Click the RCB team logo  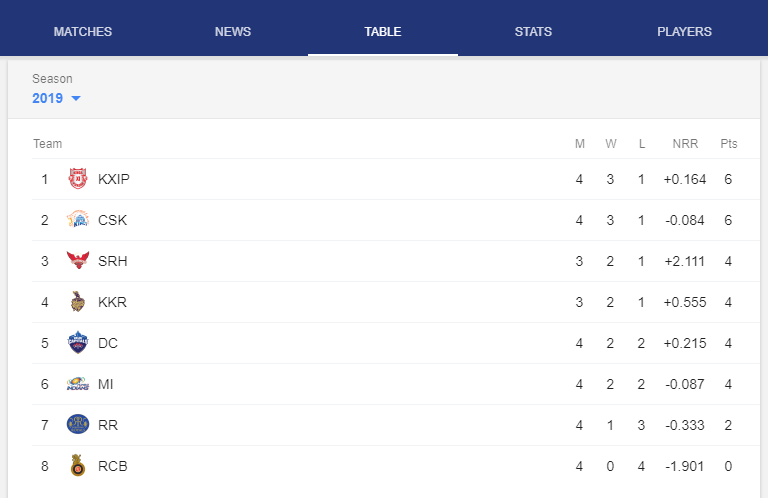coord(77,466)
